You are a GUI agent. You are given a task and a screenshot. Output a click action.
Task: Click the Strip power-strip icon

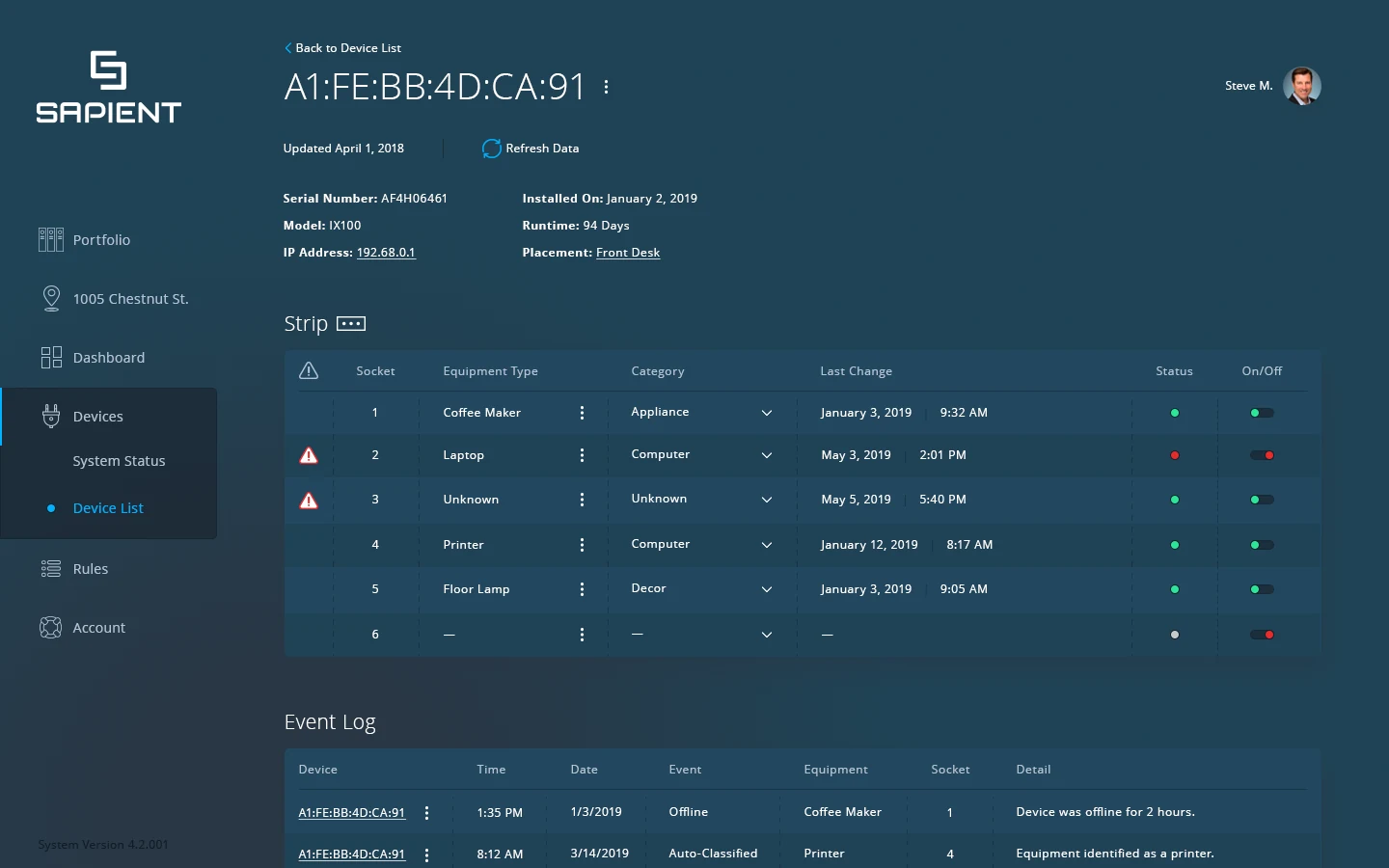point(351,324)
